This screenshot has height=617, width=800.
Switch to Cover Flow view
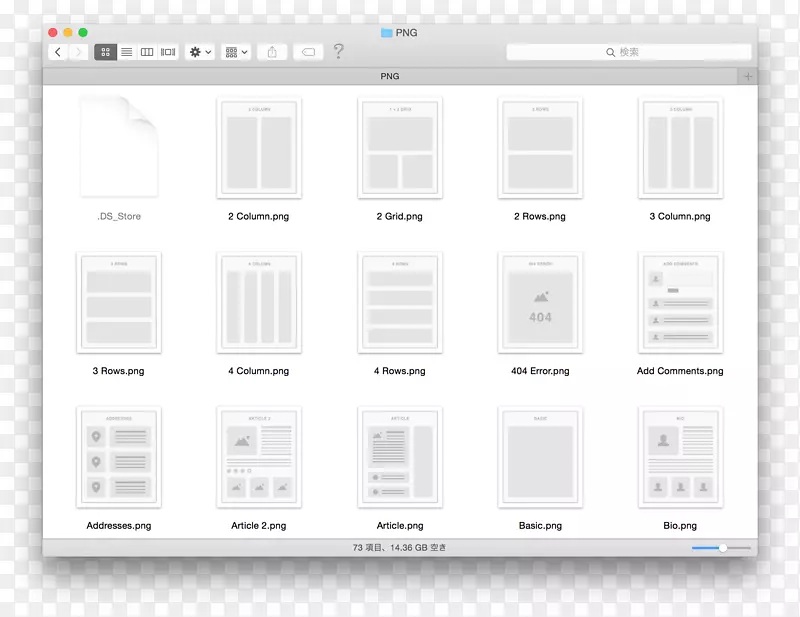click(x=168, y=52)
